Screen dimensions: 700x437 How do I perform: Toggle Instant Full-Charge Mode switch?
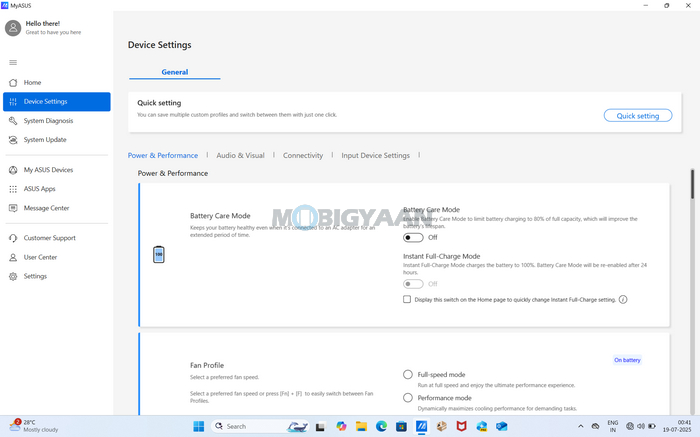click(413, 284)
